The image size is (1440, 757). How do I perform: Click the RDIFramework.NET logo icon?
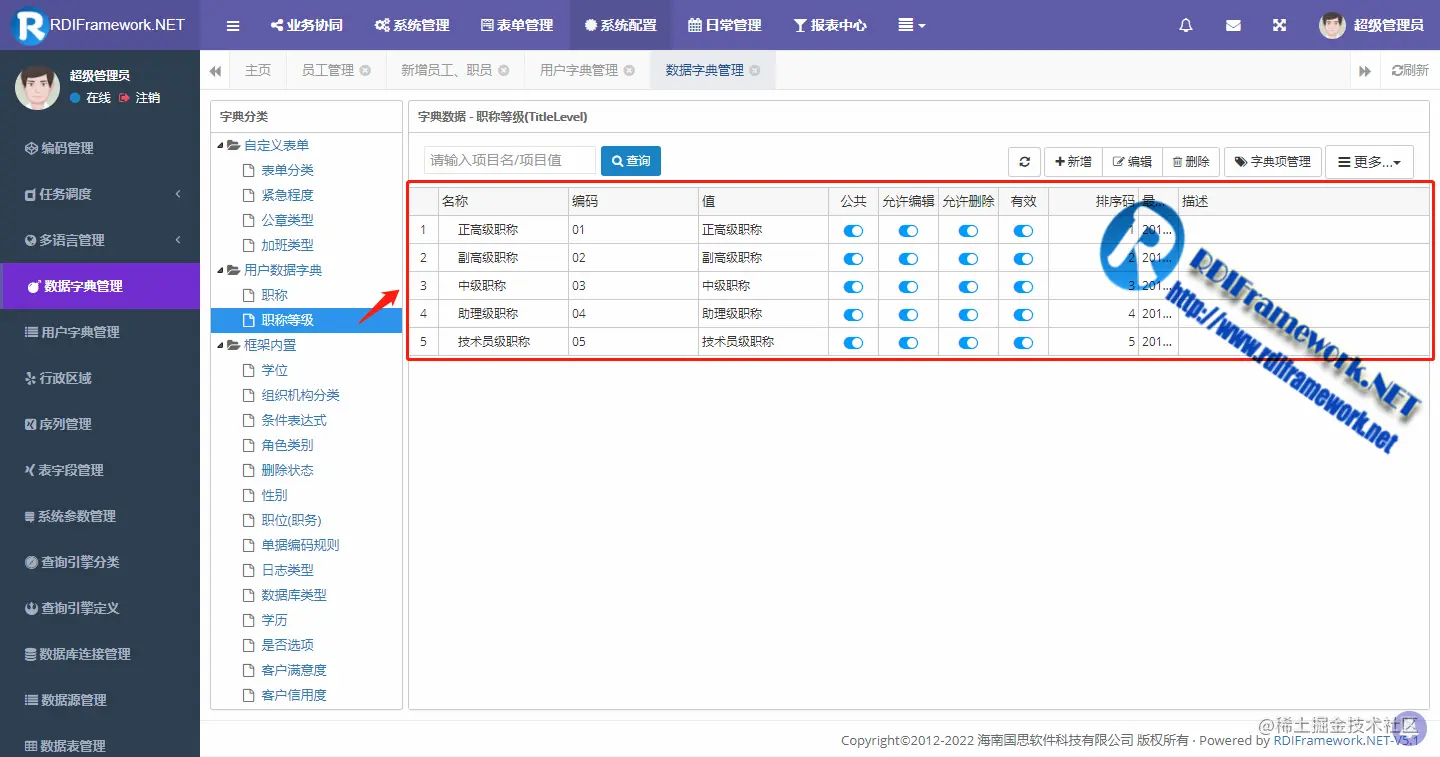coord(28,25)
